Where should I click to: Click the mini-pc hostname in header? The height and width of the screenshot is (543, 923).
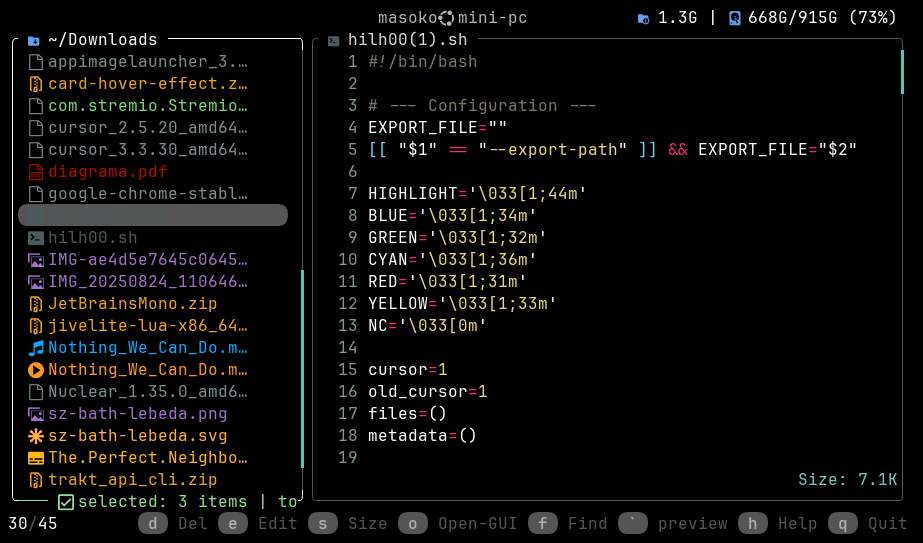(x=493, y=18)
